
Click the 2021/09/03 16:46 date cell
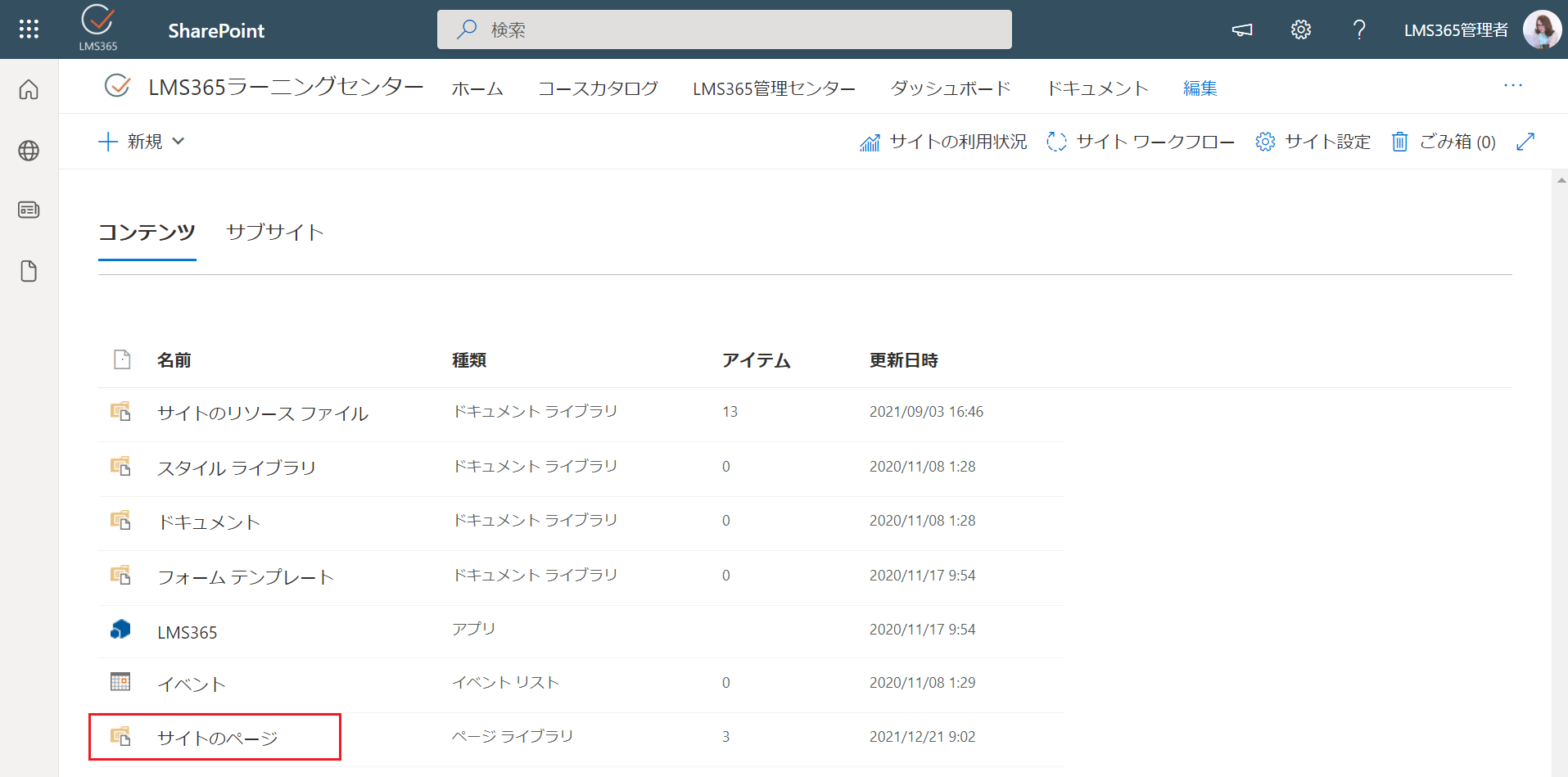click(926, 412)
